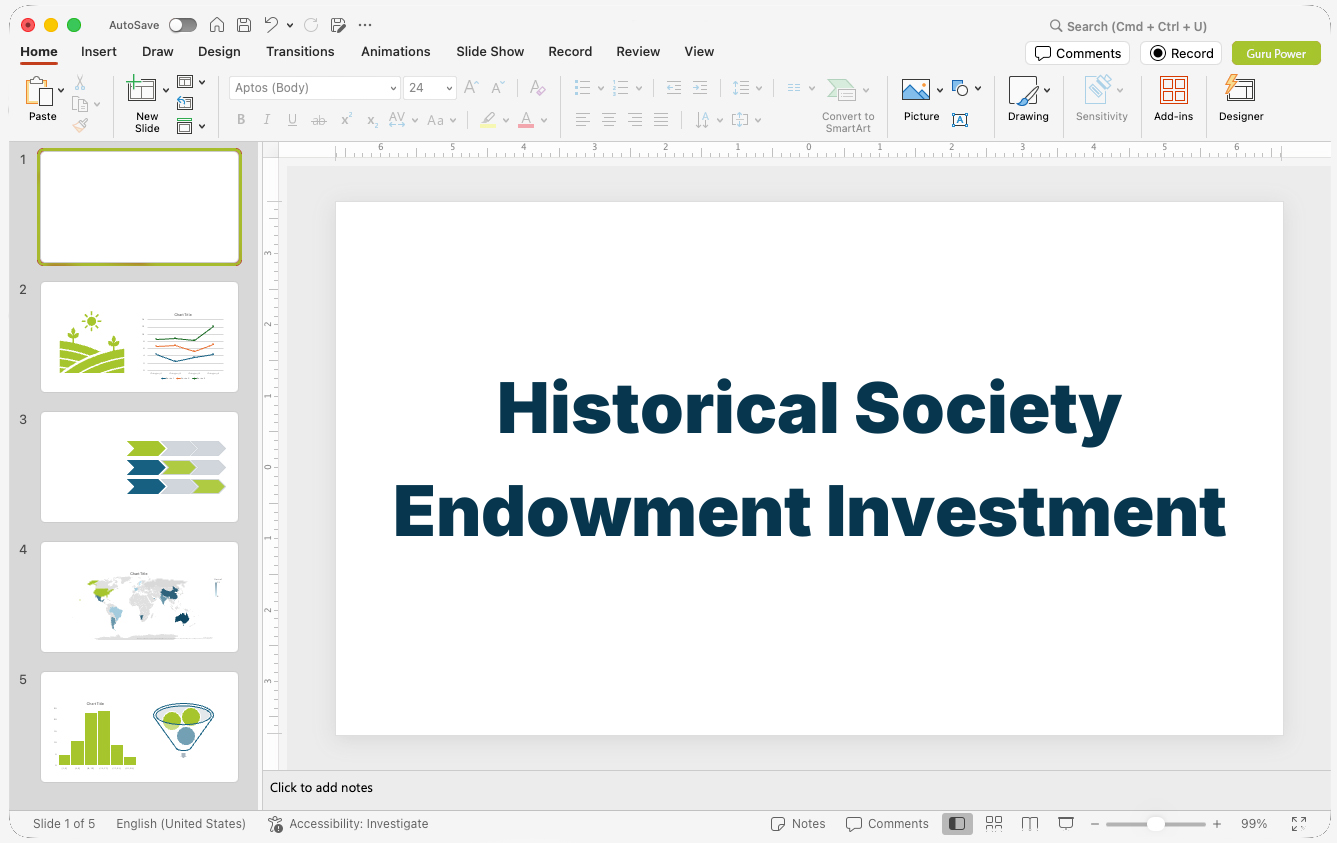This screenshot has height=843, width=1337.
Task: Switch to the Design tab
Action: pos(219,51)
